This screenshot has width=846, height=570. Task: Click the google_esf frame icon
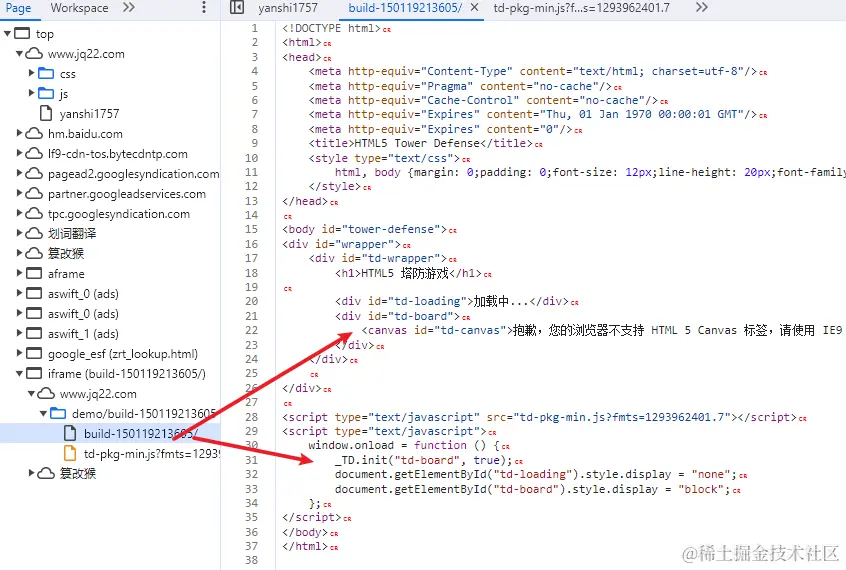pos(34,354)
